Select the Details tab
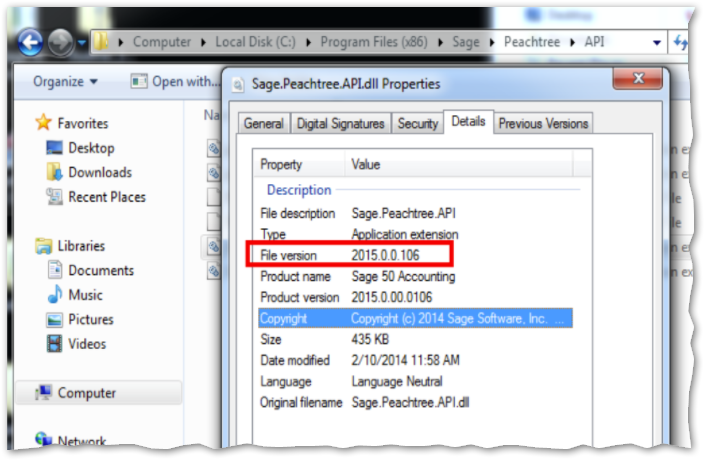This screenshot has width=706, height=461. pyautogui.click(x=468, y=122)
